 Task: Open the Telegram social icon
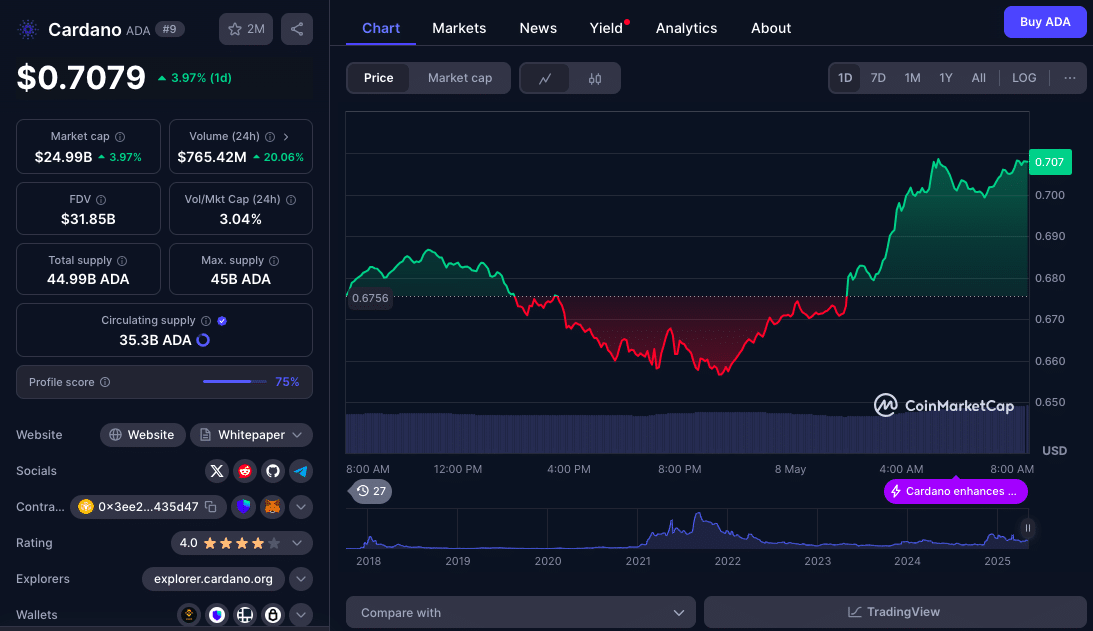[x=301, y=471]
